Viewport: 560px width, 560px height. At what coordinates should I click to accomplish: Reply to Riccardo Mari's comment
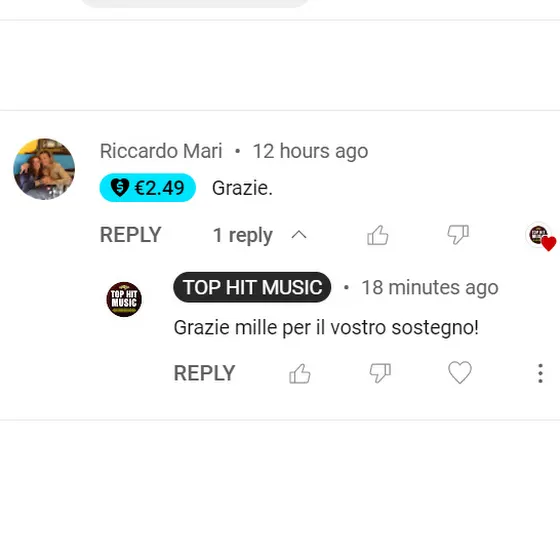(x=131, y=235)
